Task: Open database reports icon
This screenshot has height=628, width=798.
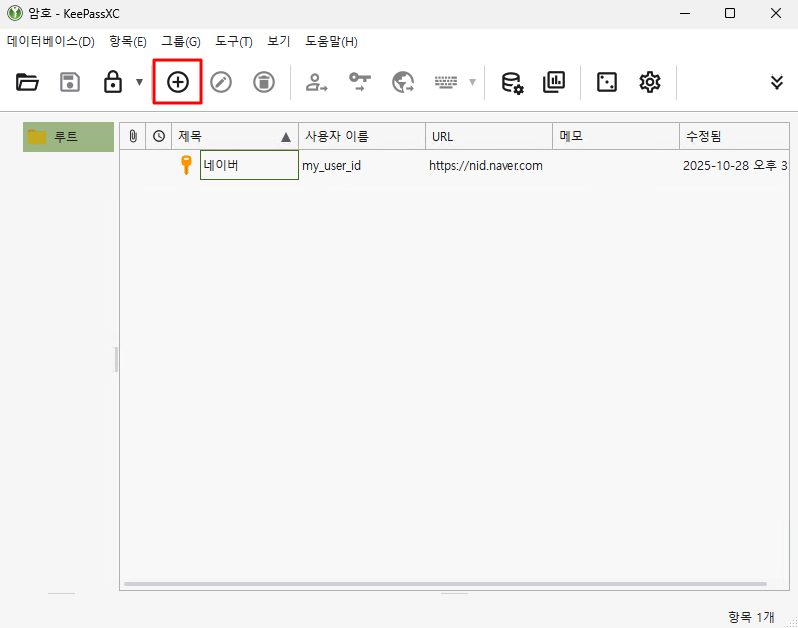Action: (x=554, y=82)
